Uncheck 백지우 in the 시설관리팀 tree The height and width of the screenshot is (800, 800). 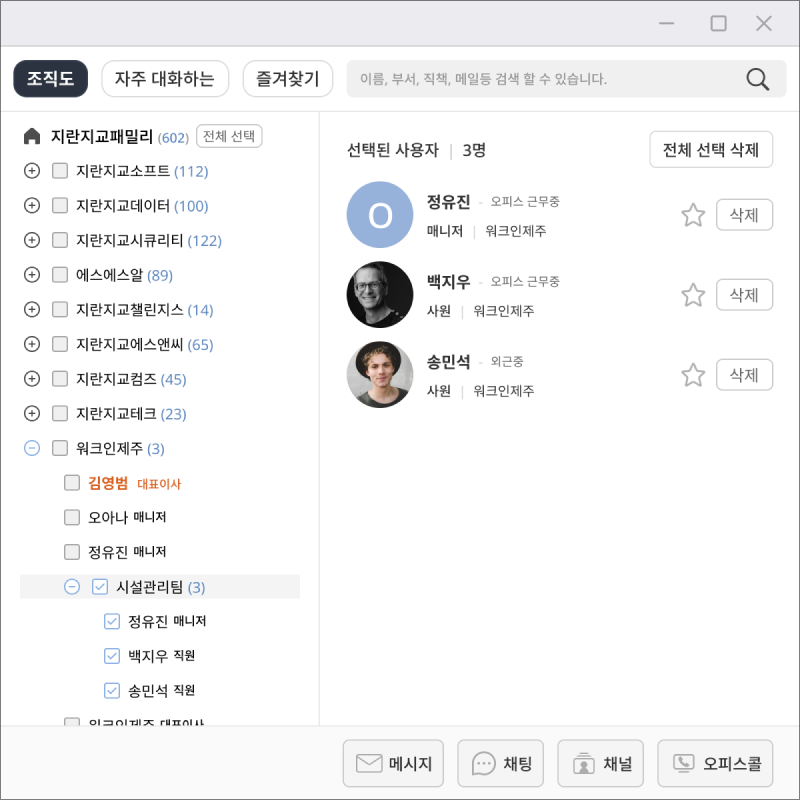coord(111,655)
